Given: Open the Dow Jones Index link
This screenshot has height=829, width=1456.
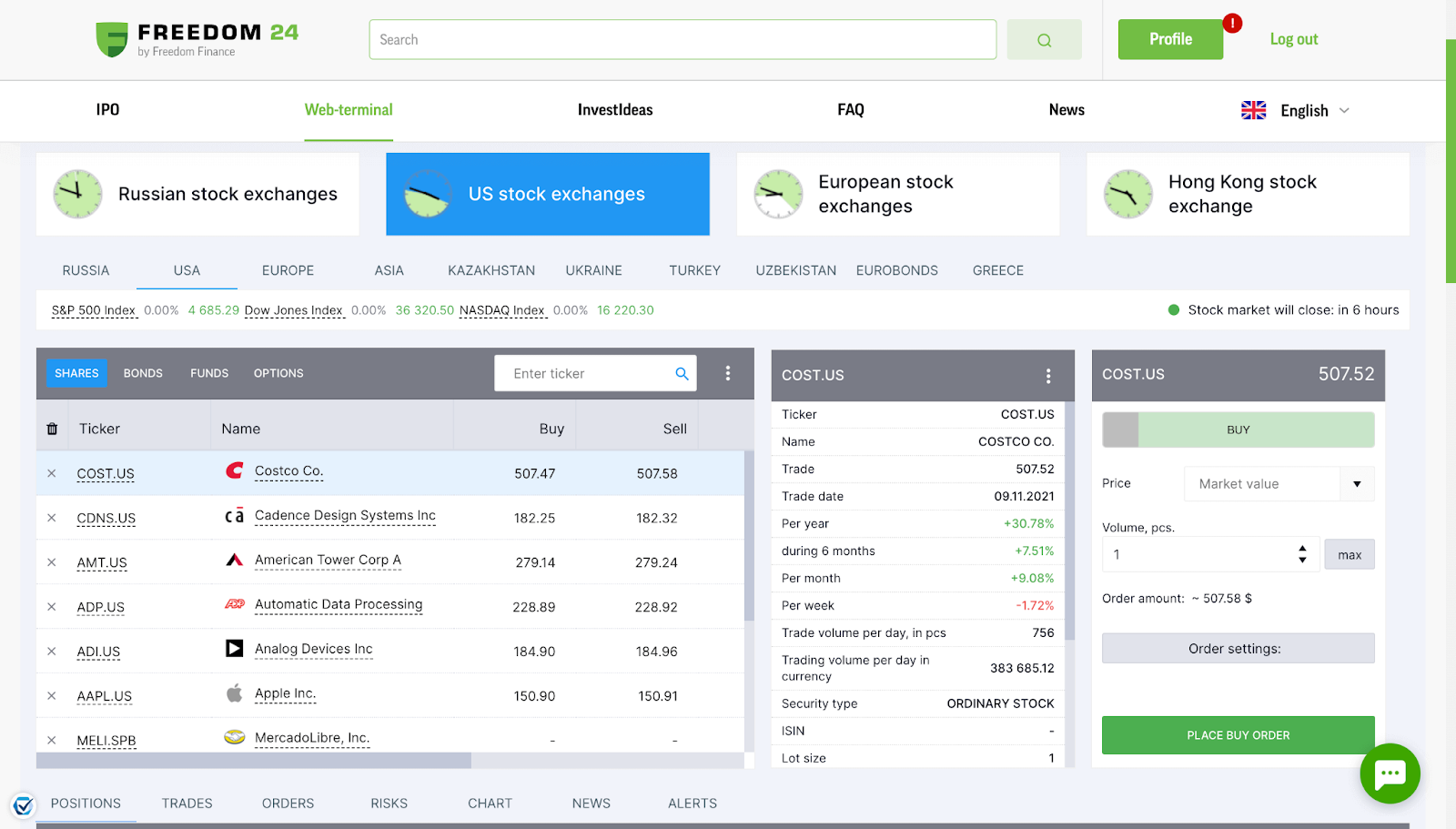Looking at the screenshot, I should tap(294, 310).
